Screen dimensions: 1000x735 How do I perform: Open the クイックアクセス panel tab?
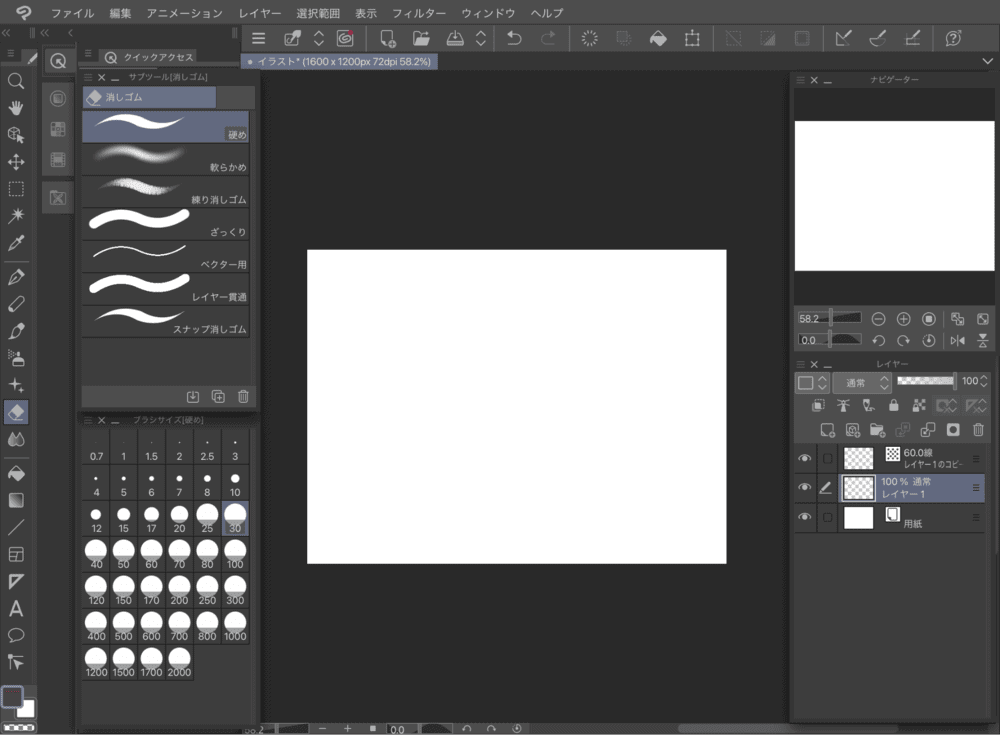coord(151,57)
